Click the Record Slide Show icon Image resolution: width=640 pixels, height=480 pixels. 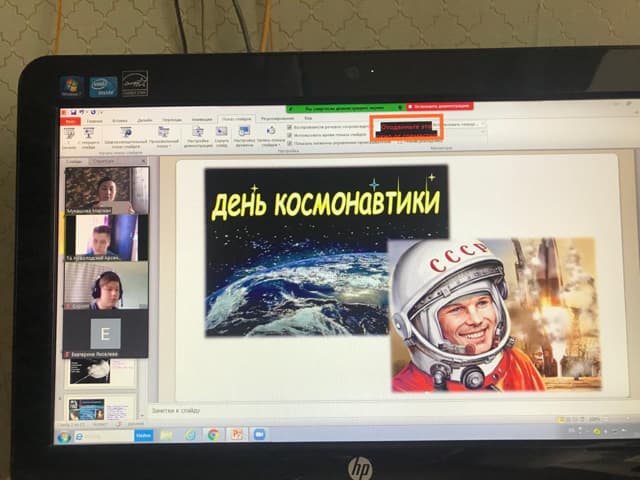coord(271,131)
